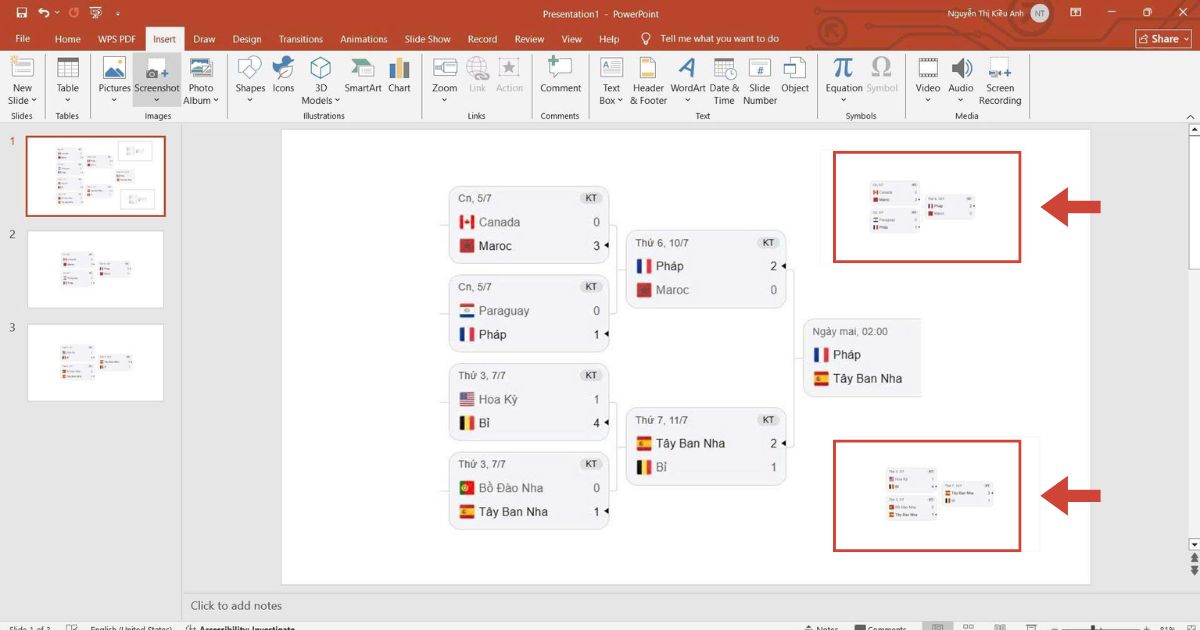Viewport: 1200px width, 630px height.
Task: Insert a Chart
Action: (x=399, y=76)
